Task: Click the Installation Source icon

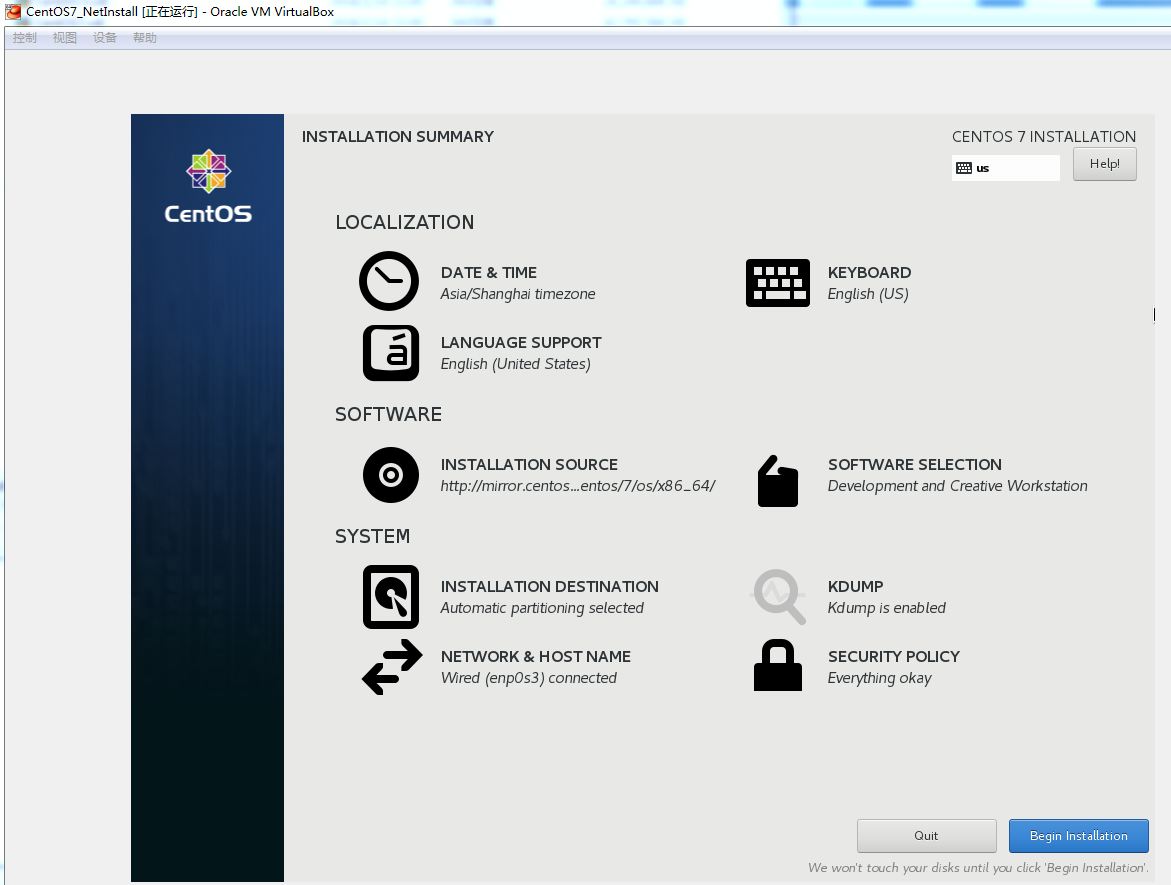Action: (390, 475)
